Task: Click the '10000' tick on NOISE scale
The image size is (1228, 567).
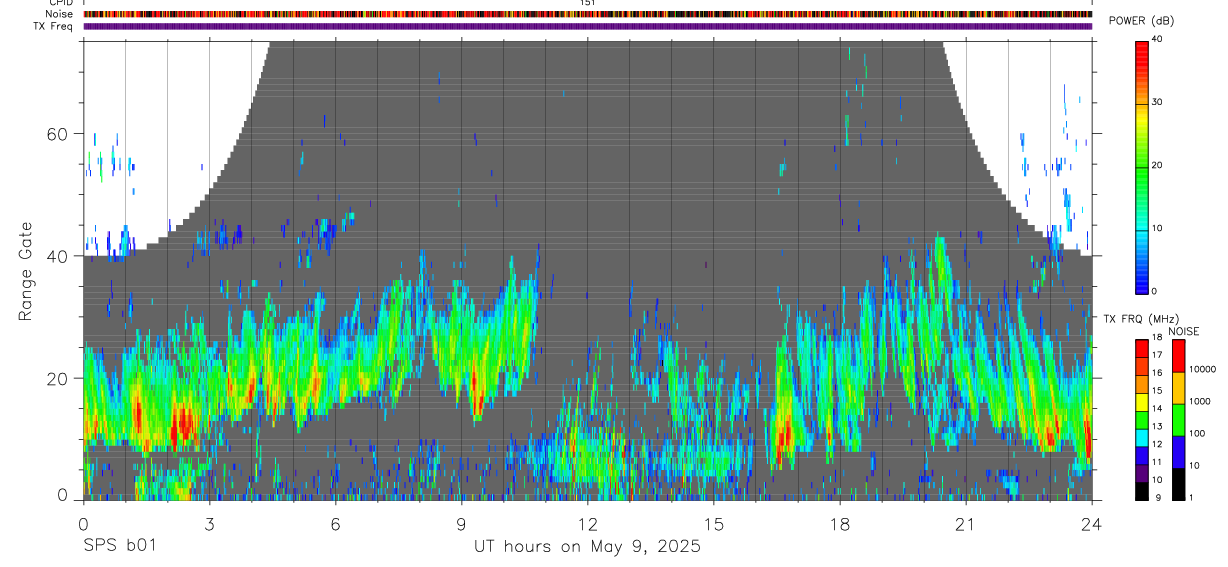Action: tap(1203, 369)
